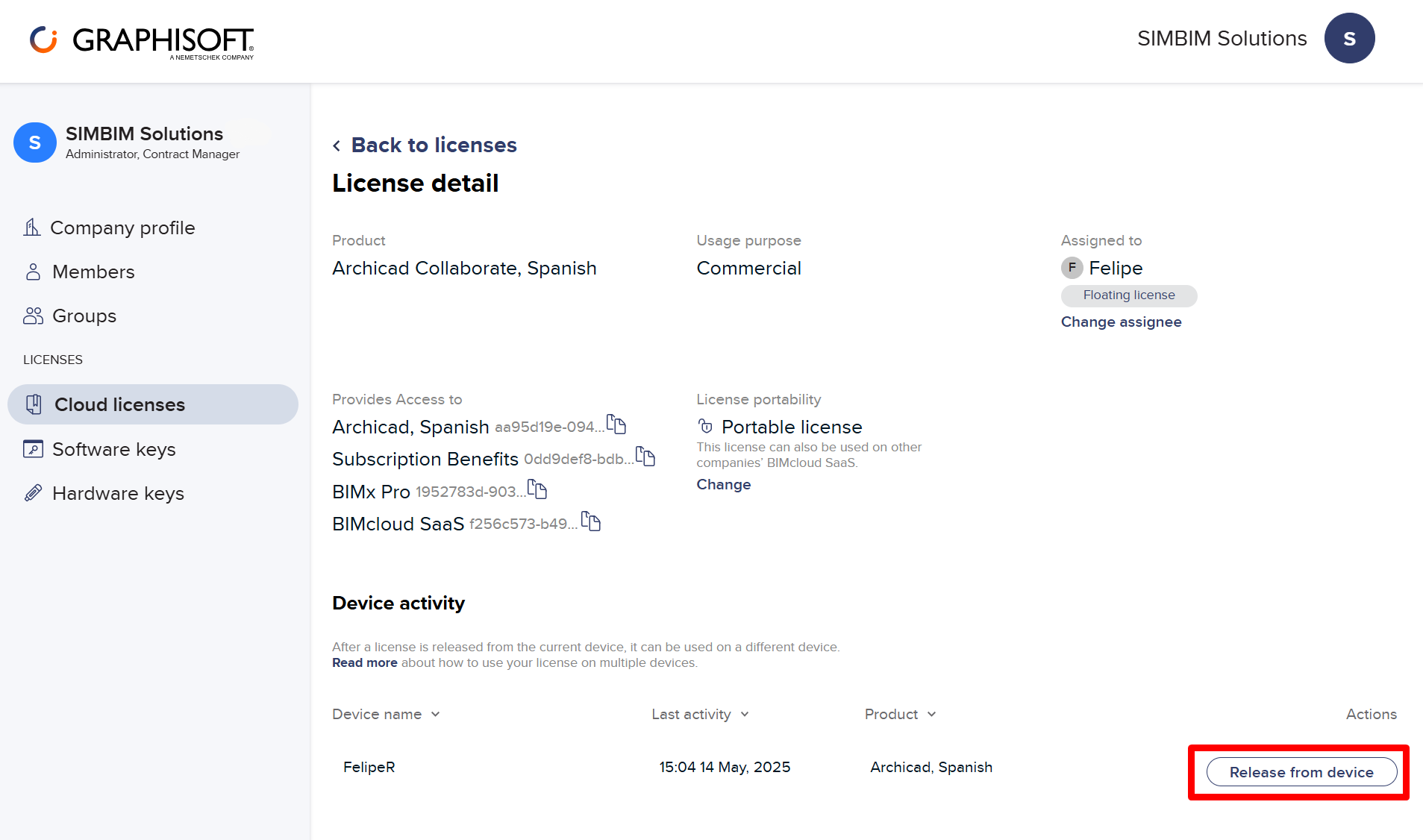Screen dimensions: 1423x840
Task: Sort by Product column
Action: 900,715
